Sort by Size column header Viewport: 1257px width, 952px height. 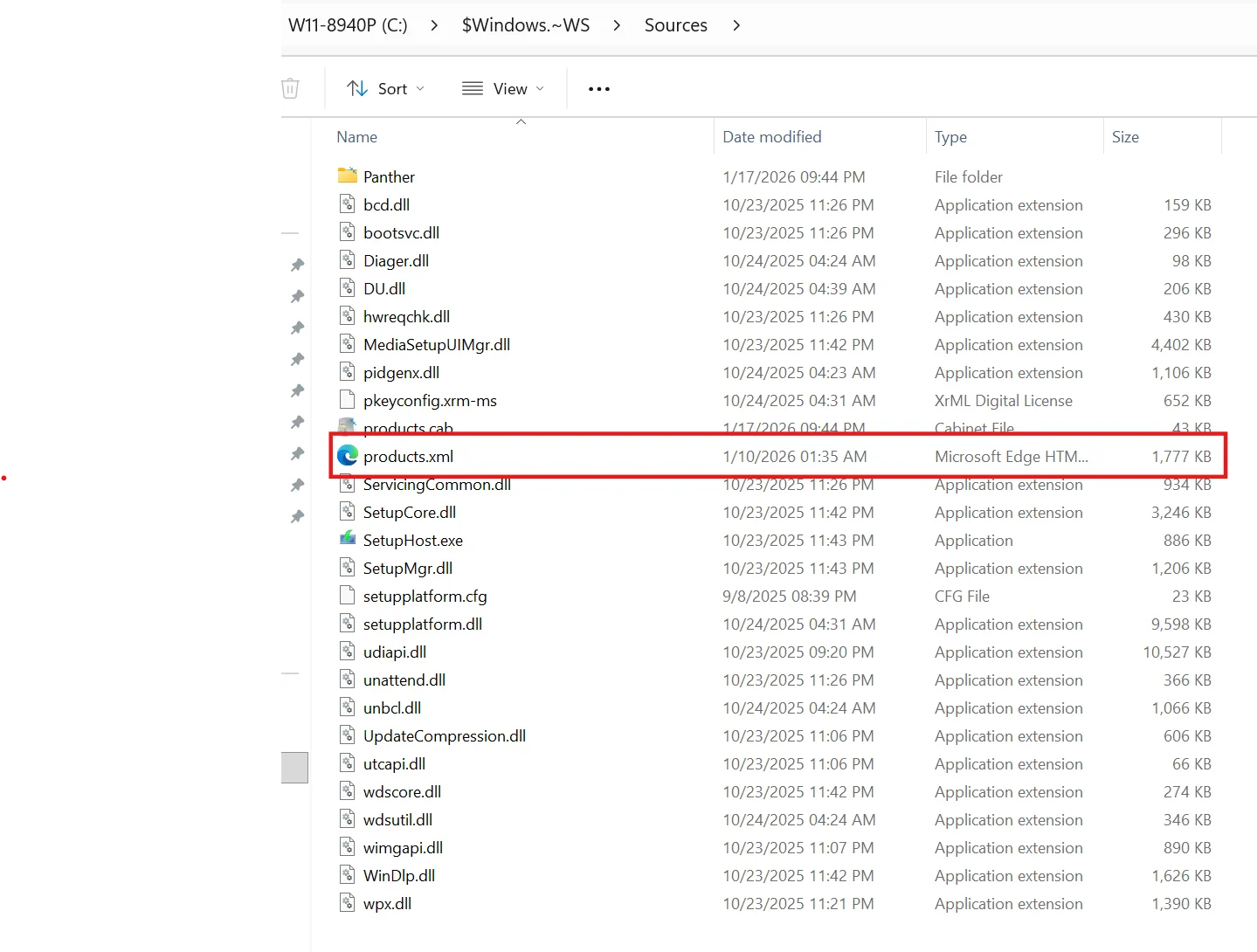1125,137
